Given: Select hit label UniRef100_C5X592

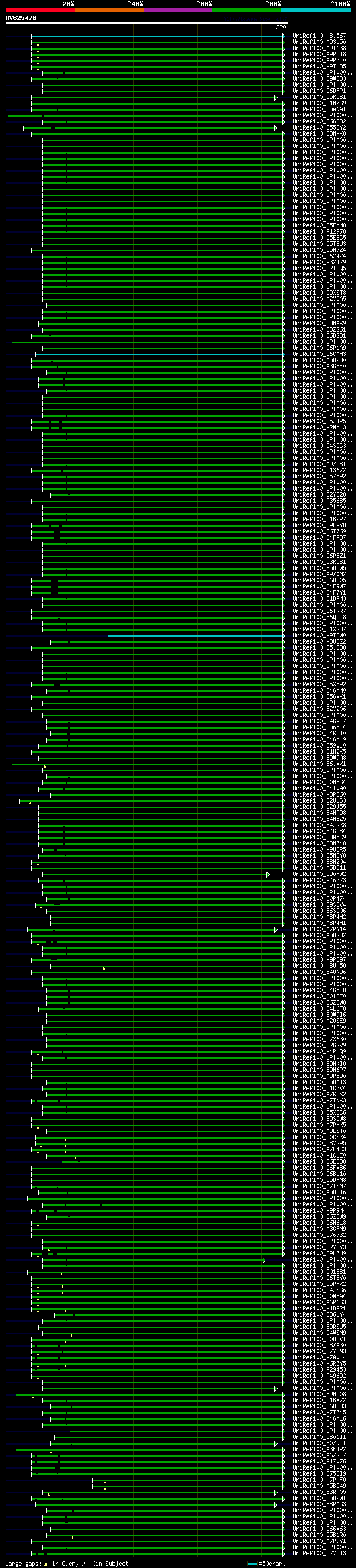Looking at the screenshot, I should [319, 685].
